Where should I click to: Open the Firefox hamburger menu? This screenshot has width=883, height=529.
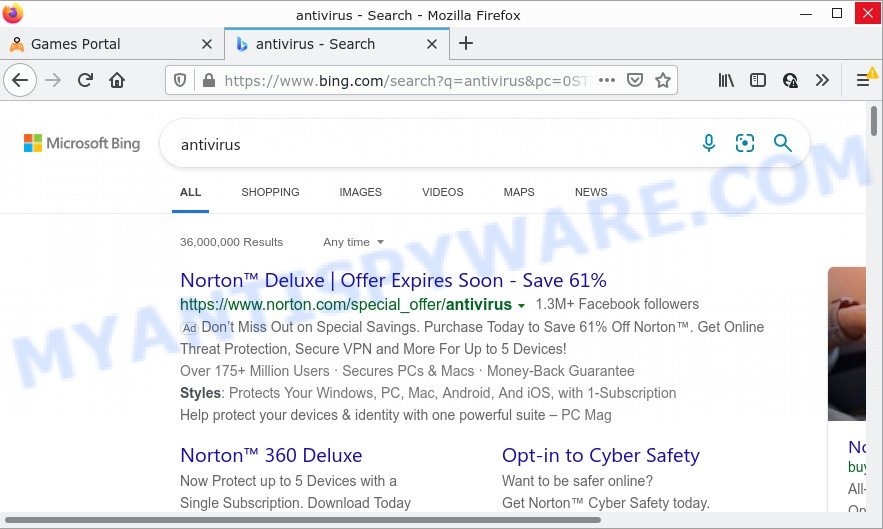pos(863,81)
